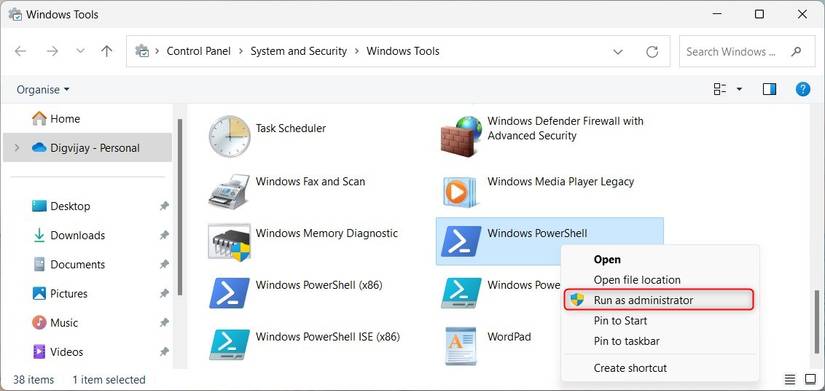
Task: Unpin Music from quick access
Action: pyautogui.click(x=164, y=322)
